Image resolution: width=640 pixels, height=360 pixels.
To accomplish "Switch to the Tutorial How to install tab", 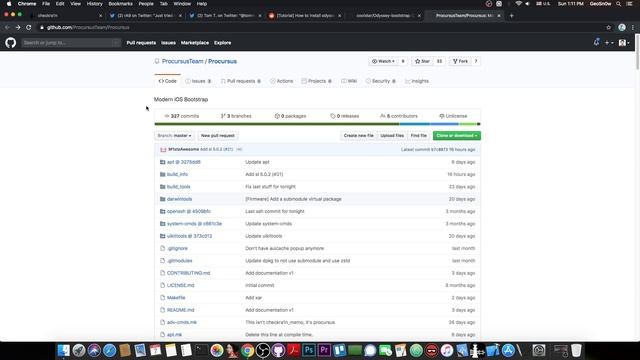I will (x=305, y=16).
